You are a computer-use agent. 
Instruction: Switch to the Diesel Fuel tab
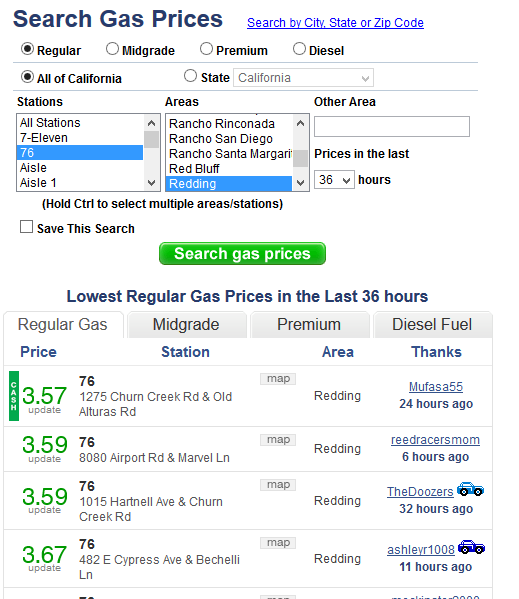(x=432, y=325)
